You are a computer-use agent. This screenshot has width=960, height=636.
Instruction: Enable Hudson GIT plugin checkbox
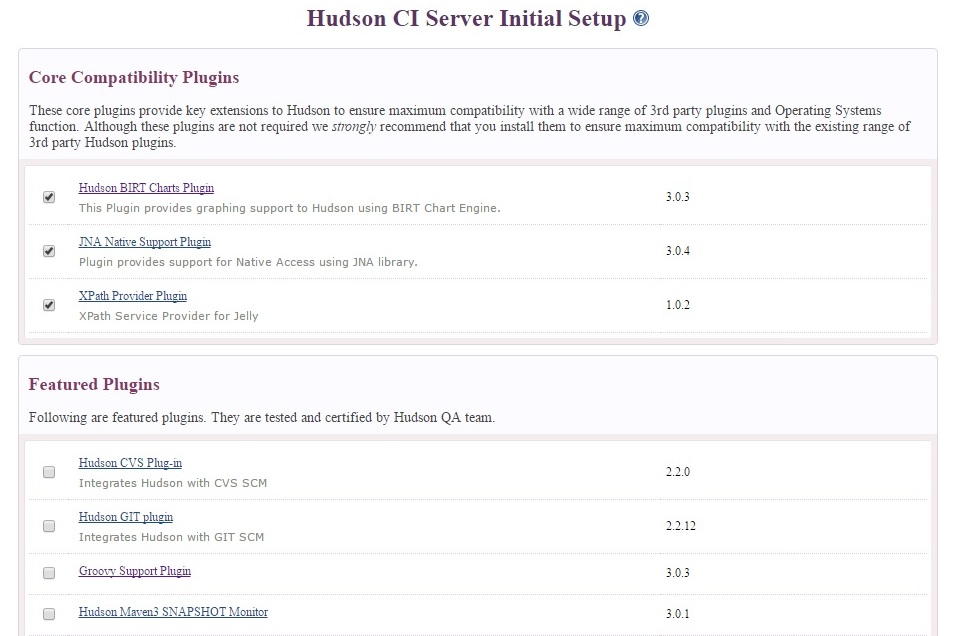(49, 526)
